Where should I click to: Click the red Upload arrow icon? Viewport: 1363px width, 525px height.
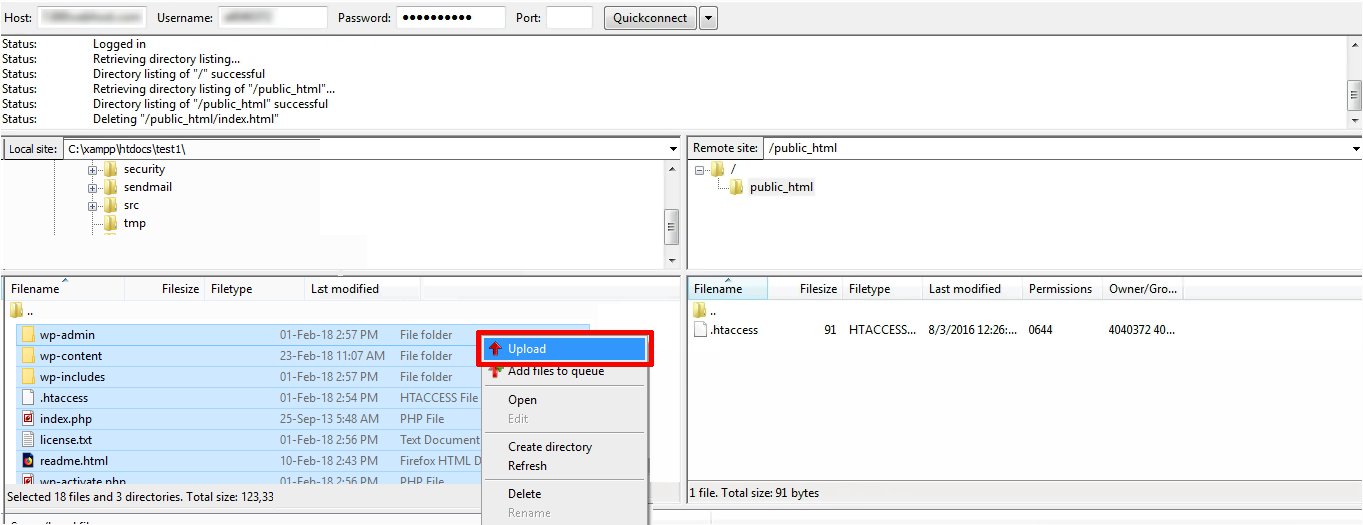point(495,349)
